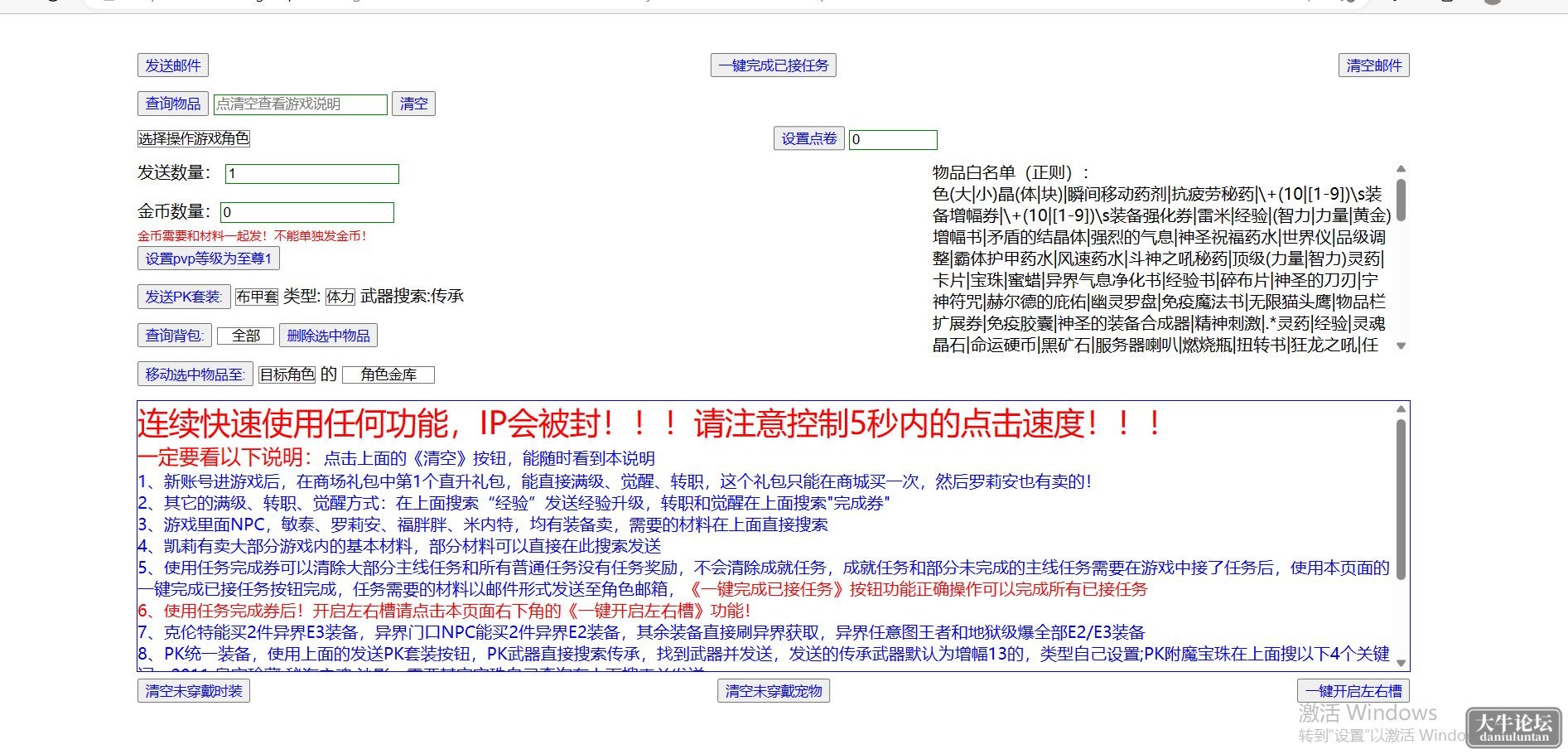Focus the 点卷 value input field

893,139
